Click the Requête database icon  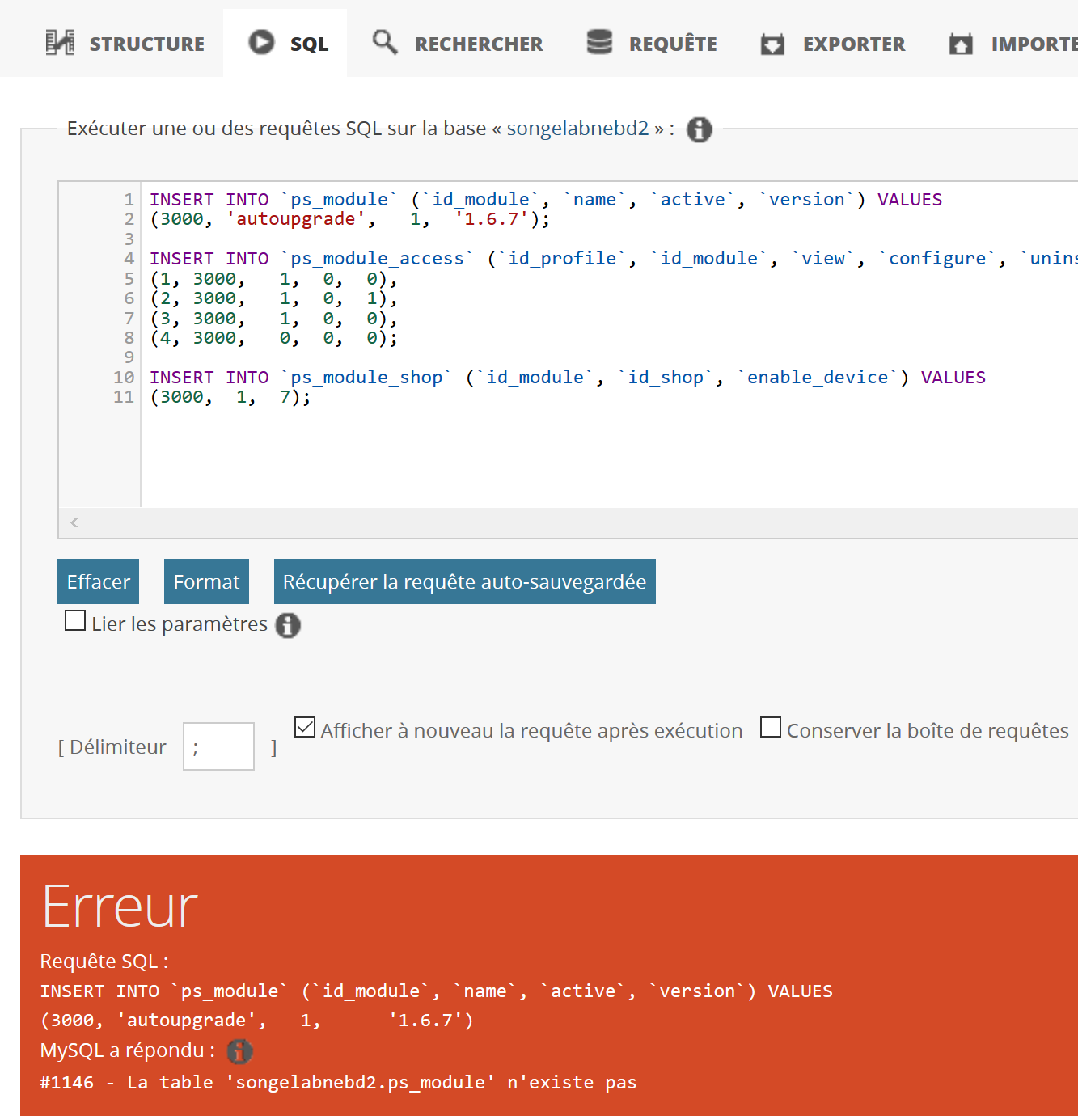(x=599, y=41)
